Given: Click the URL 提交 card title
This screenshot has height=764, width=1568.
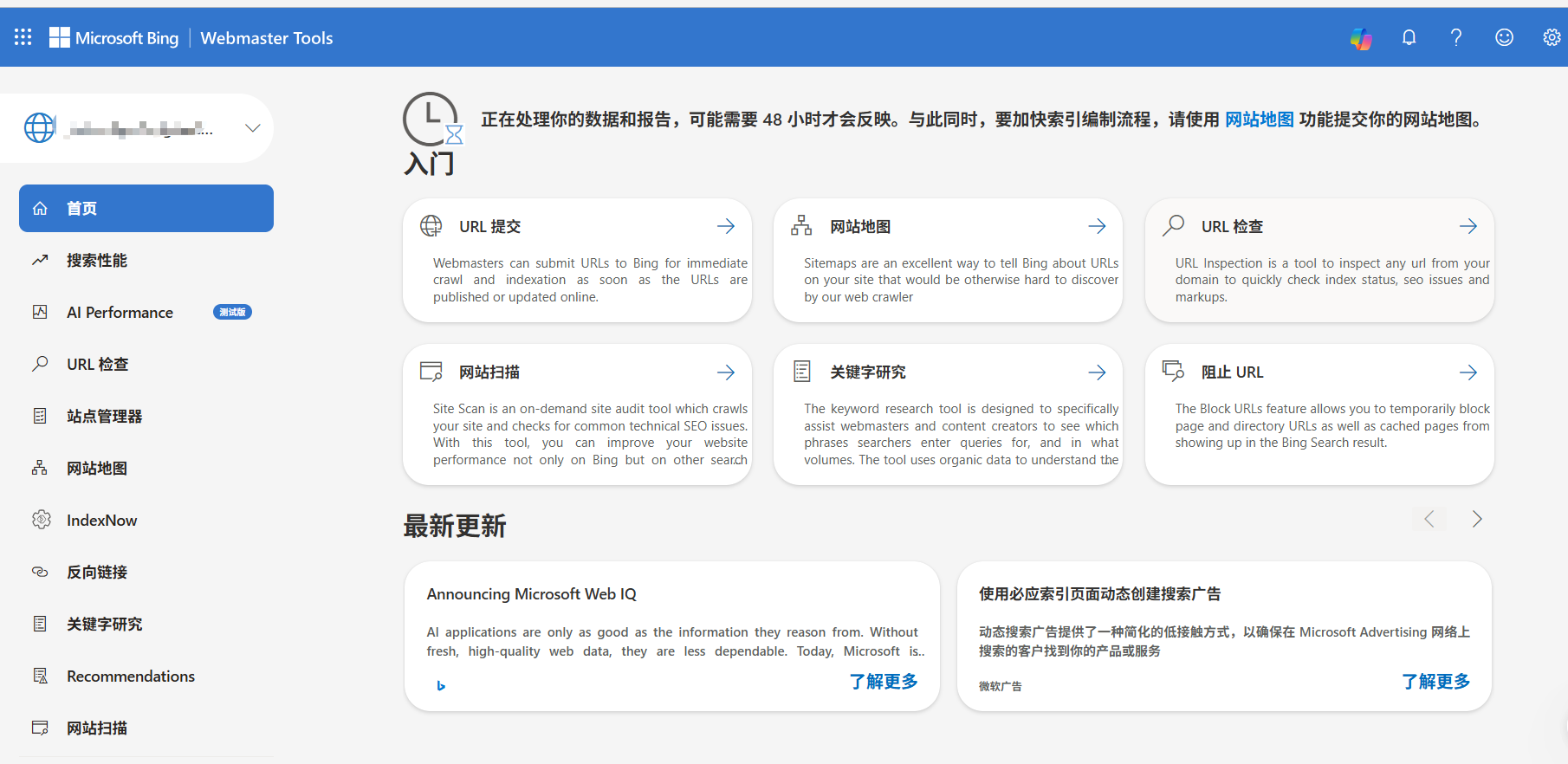Looking at the screenshot, I should [x=490, y=226].
